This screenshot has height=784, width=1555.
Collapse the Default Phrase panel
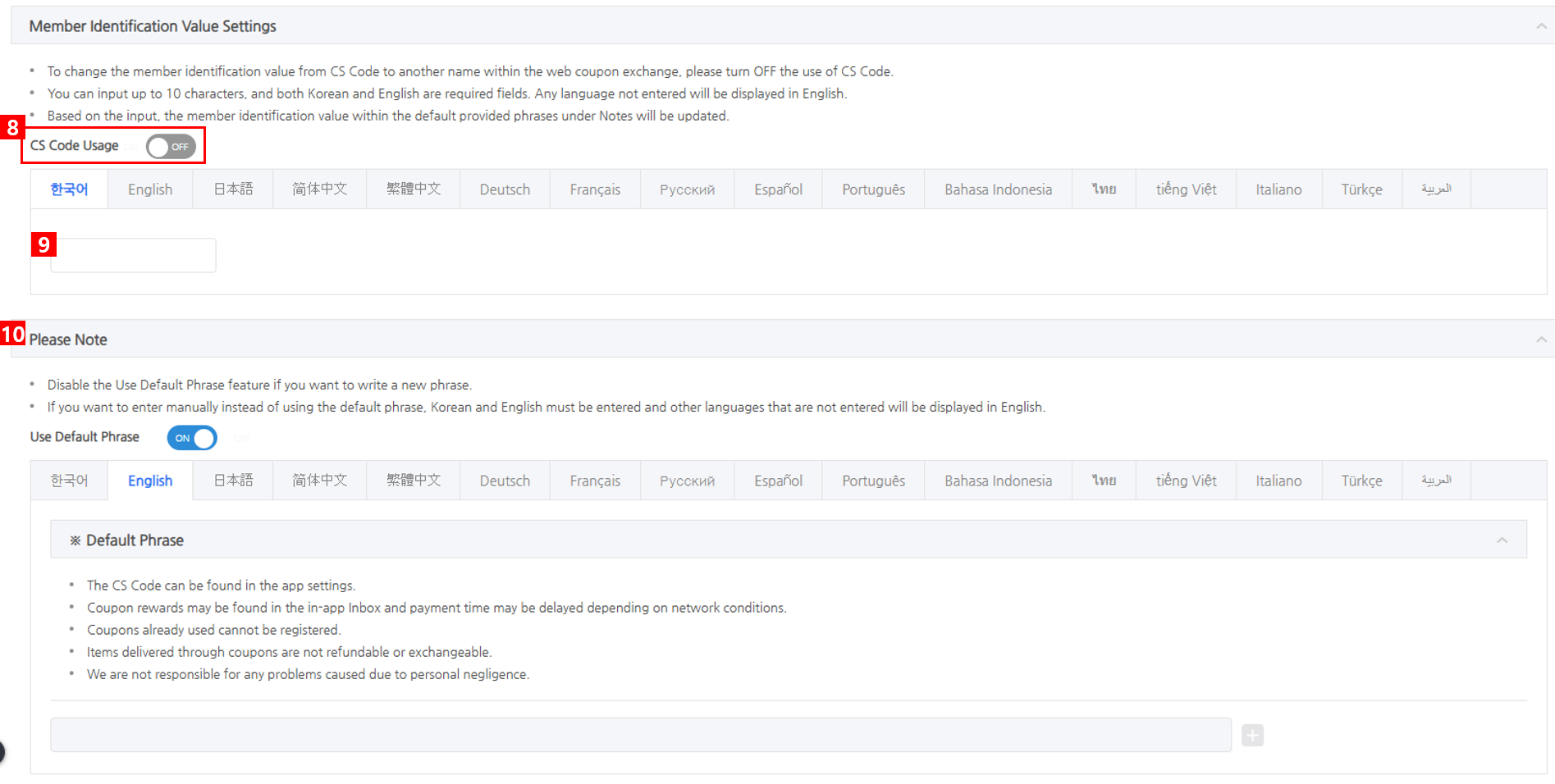1502,540
